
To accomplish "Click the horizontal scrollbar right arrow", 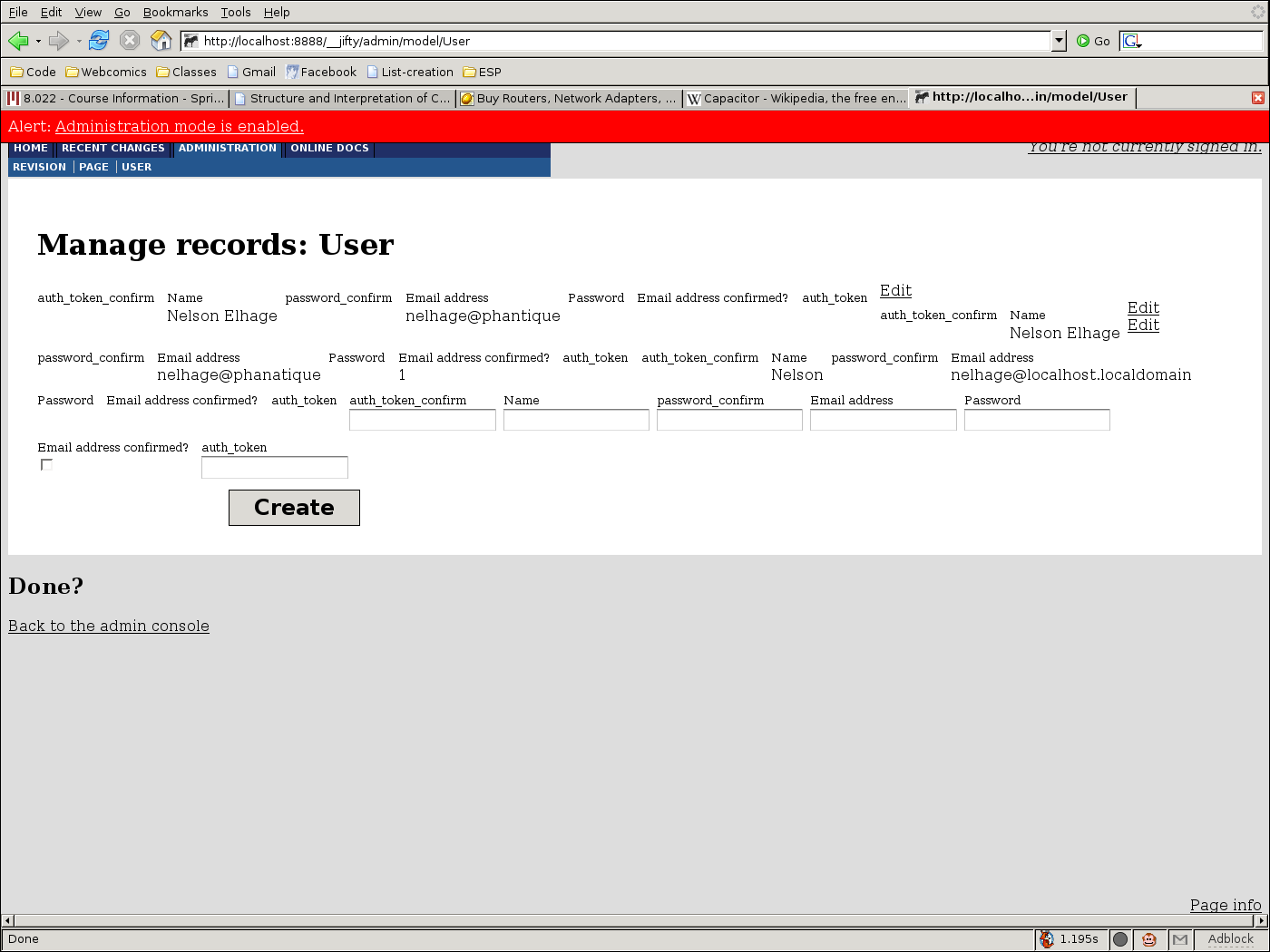I will coord(1261,920).
